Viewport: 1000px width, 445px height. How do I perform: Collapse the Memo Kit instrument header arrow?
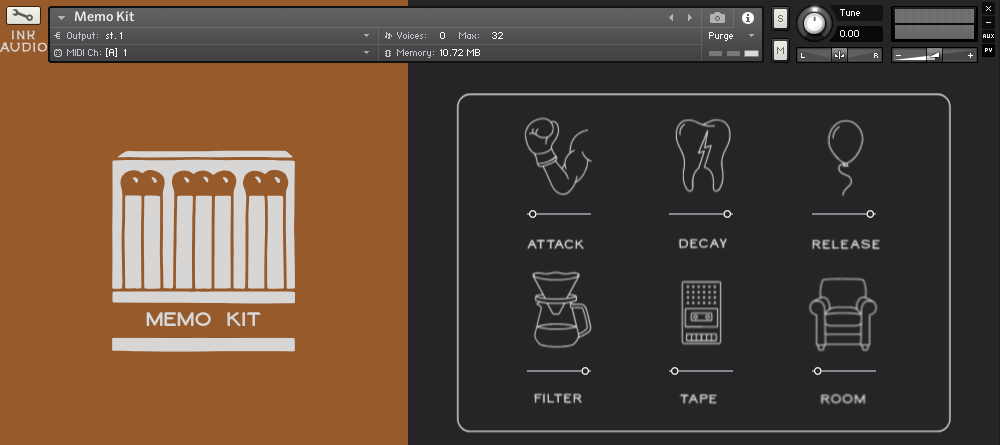point(62,18)
